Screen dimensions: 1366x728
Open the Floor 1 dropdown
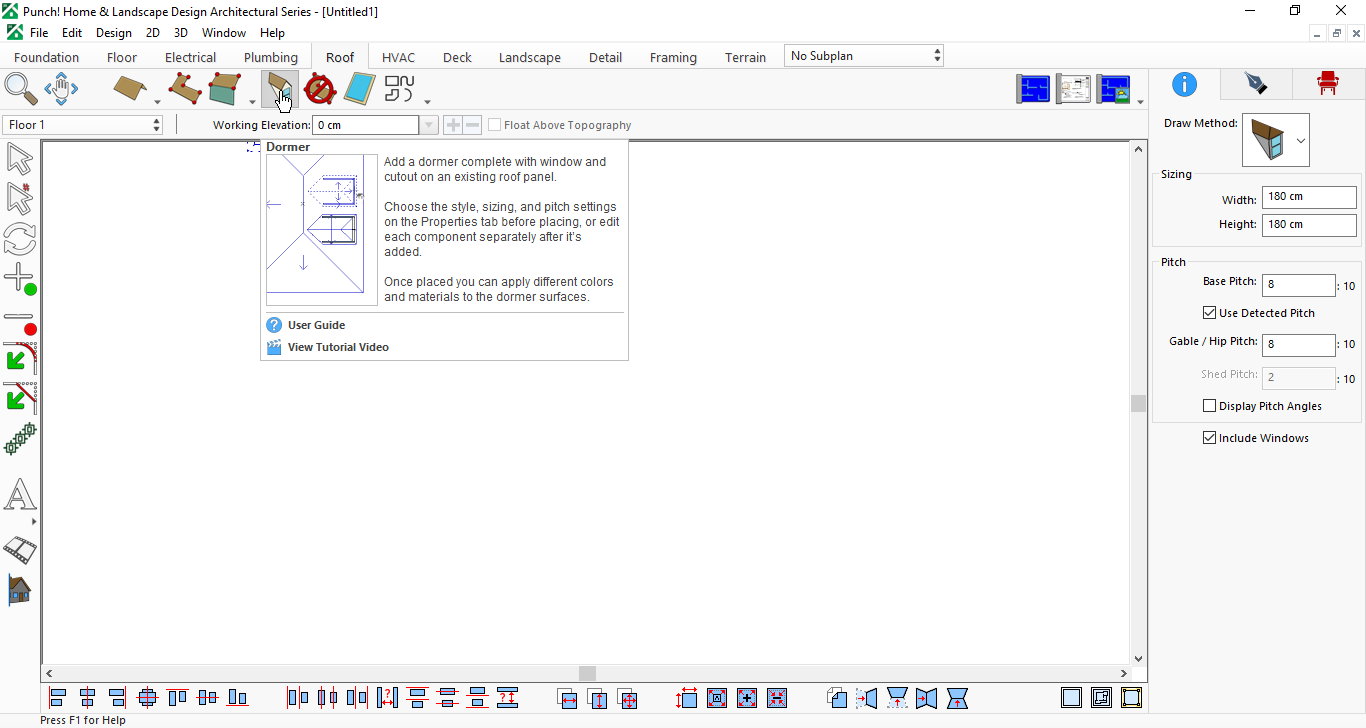(x=82, y=125)
